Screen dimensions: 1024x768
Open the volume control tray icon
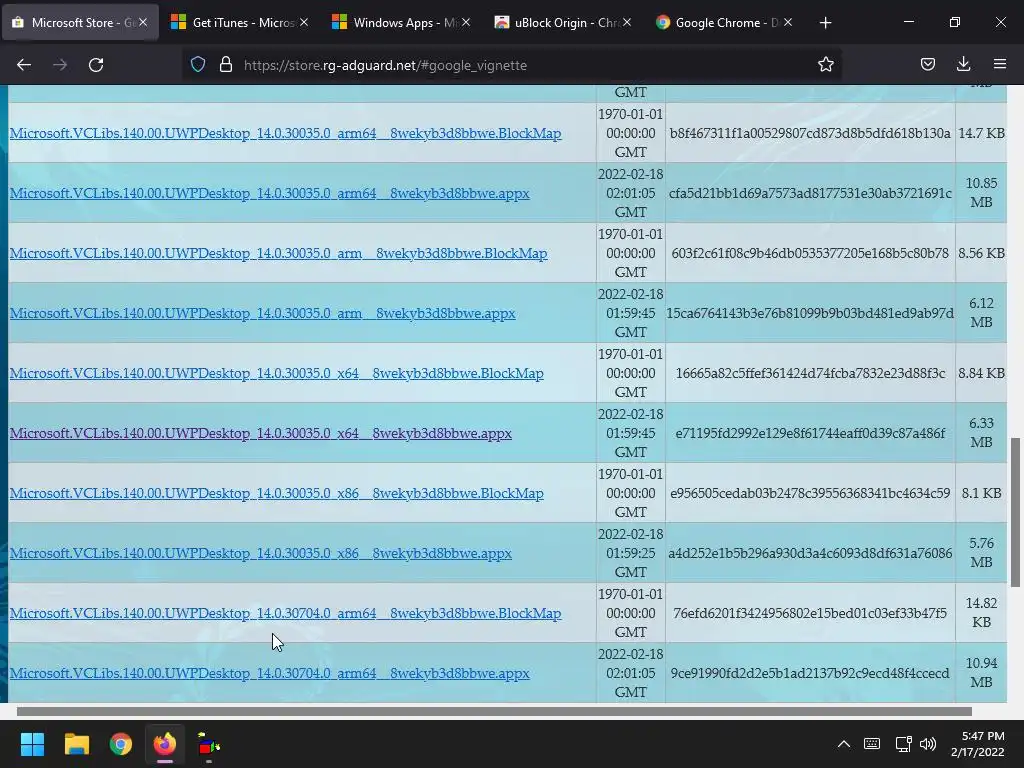927,744
